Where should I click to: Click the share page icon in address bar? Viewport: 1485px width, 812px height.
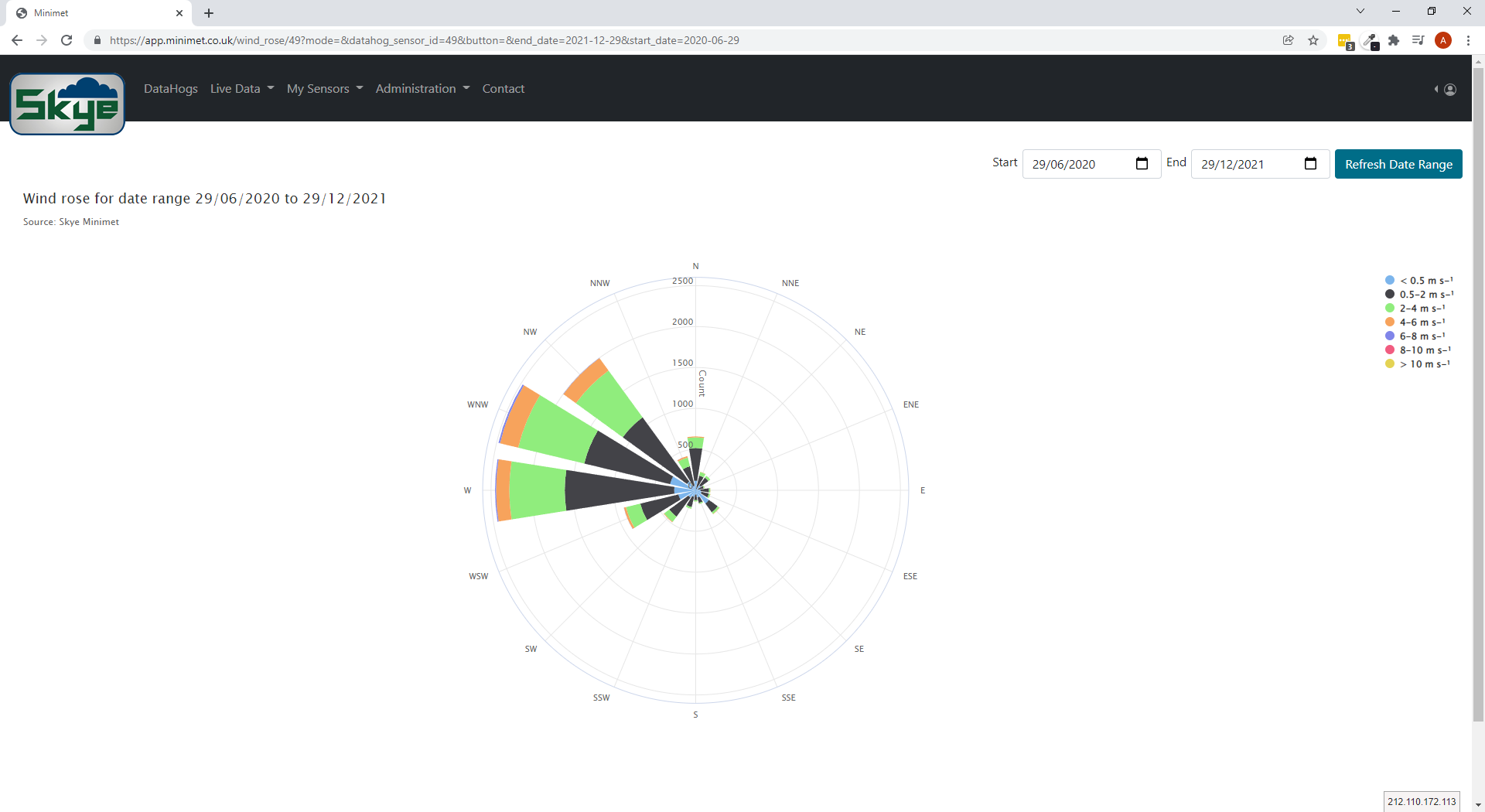pyautogui.click(x=1289, y=40)
